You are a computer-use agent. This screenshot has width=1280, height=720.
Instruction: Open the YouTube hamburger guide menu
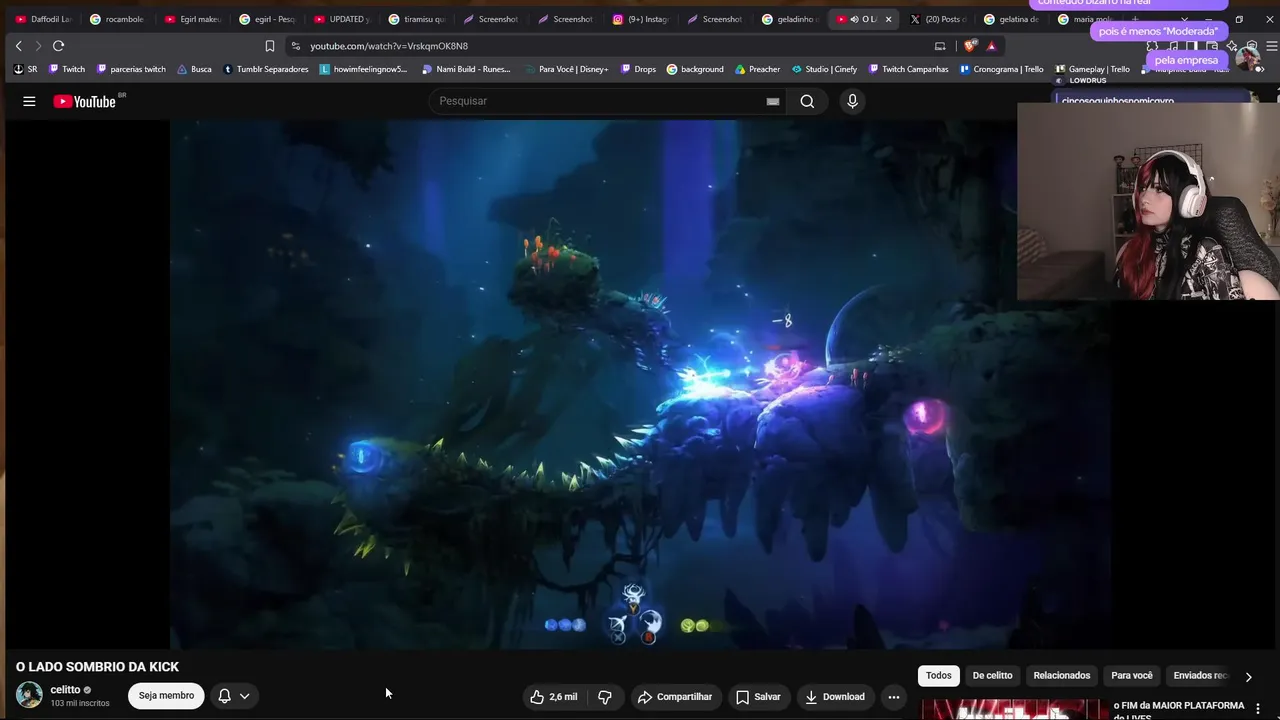coord(29,101)
